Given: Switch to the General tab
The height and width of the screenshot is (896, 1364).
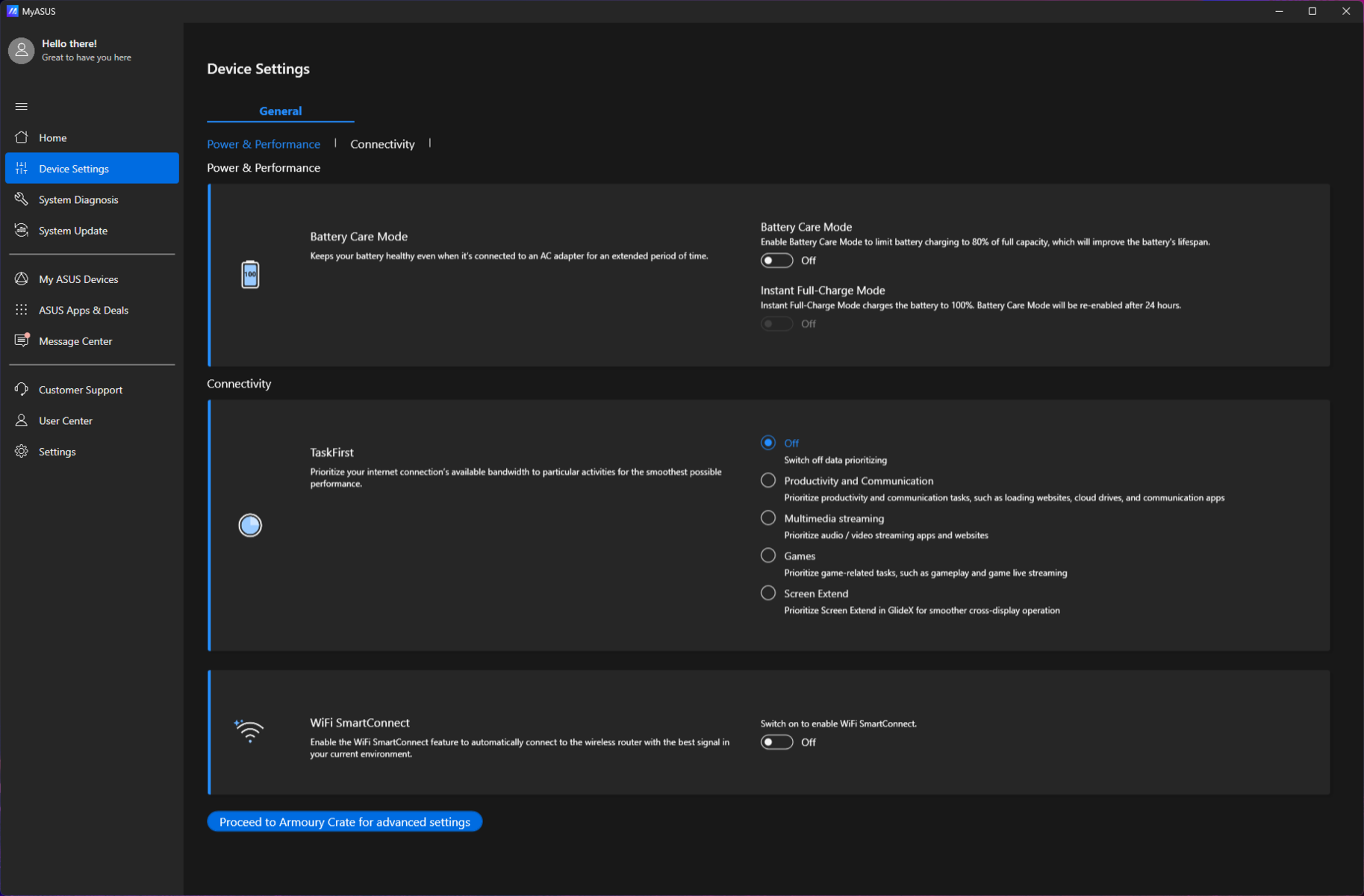Looking at the screenshot, I should 280,111.
